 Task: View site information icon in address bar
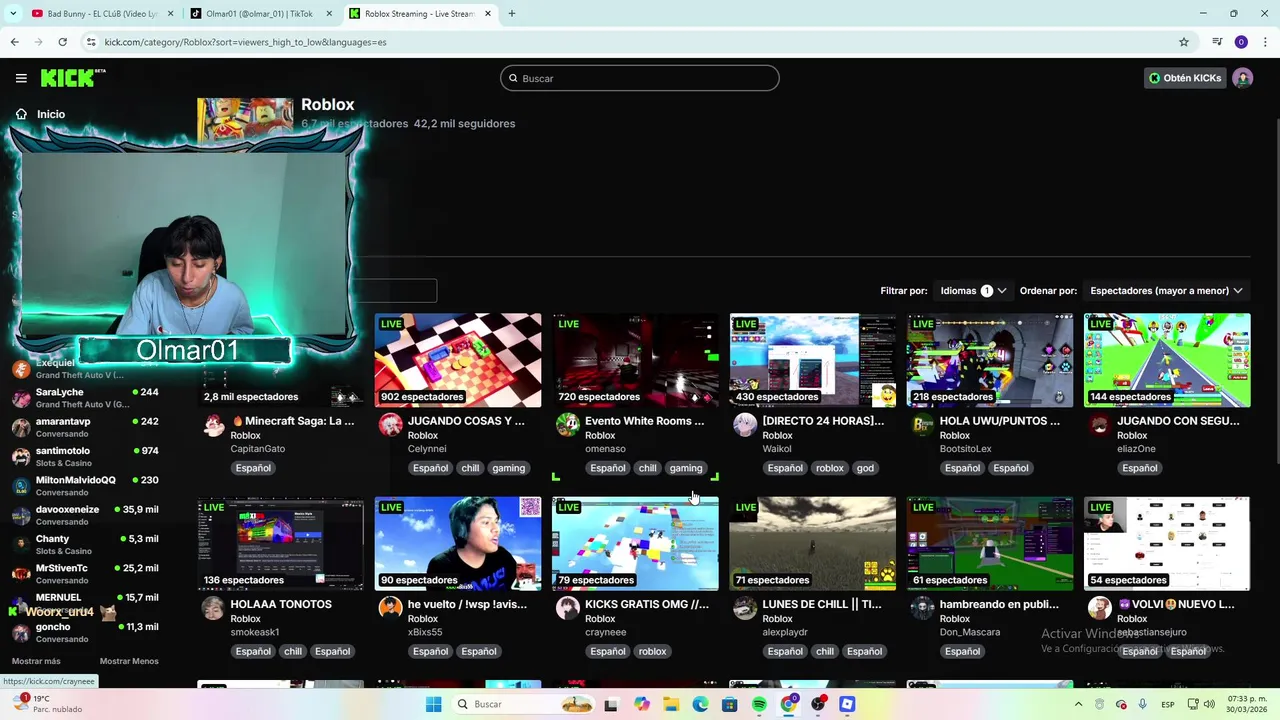(91, 42)
